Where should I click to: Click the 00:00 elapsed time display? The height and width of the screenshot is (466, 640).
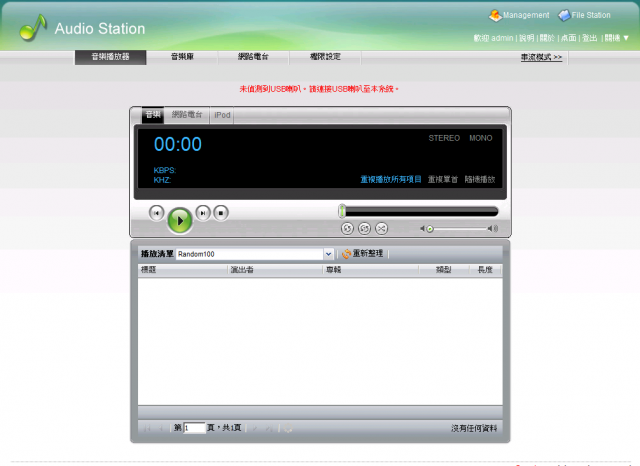[178, 144]
